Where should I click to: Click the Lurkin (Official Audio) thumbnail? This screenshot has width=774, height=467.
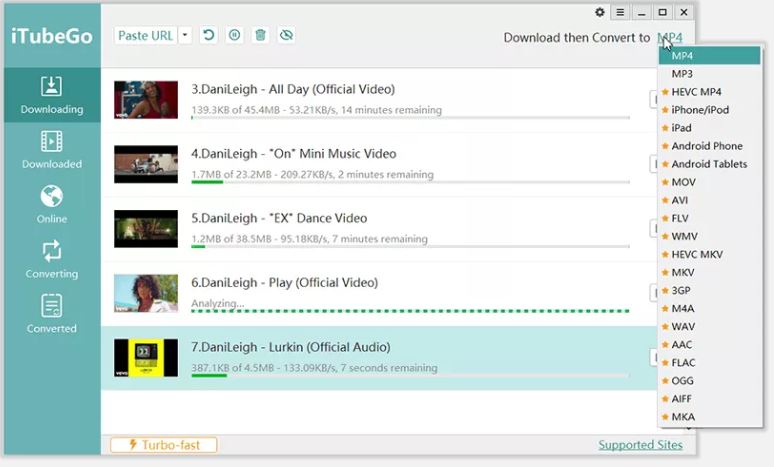coord(146,358)
